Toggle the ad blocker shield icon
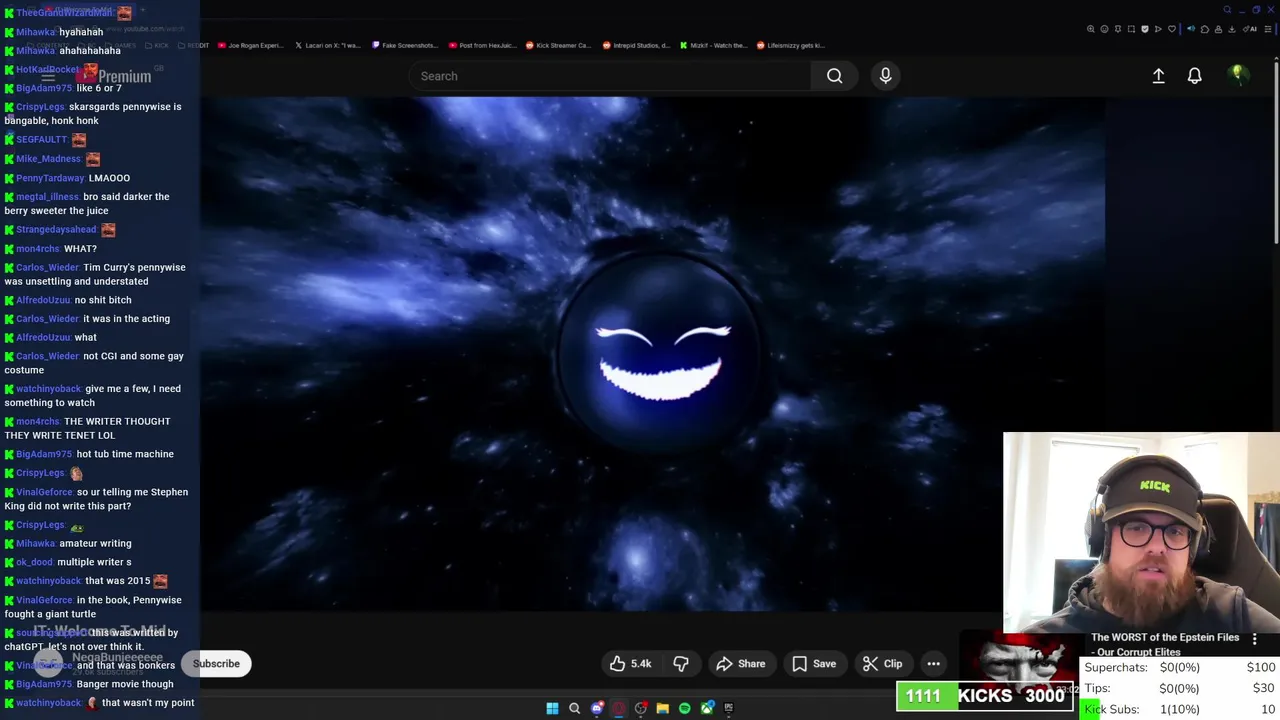The image size is (1280, 720). 1145,29
